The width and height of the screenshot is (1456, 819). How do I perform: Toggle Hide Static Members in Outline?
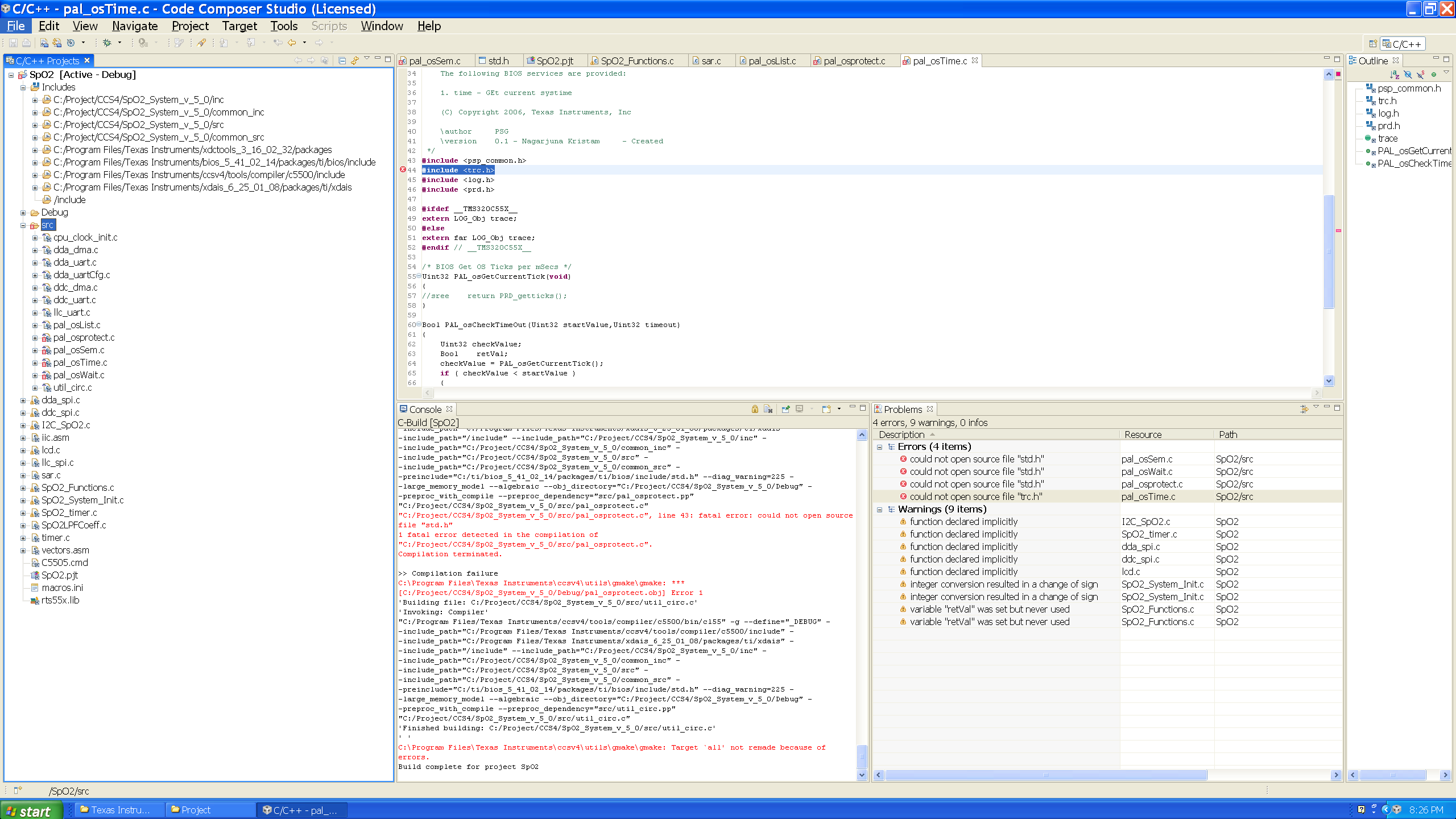coord(1420,75)
